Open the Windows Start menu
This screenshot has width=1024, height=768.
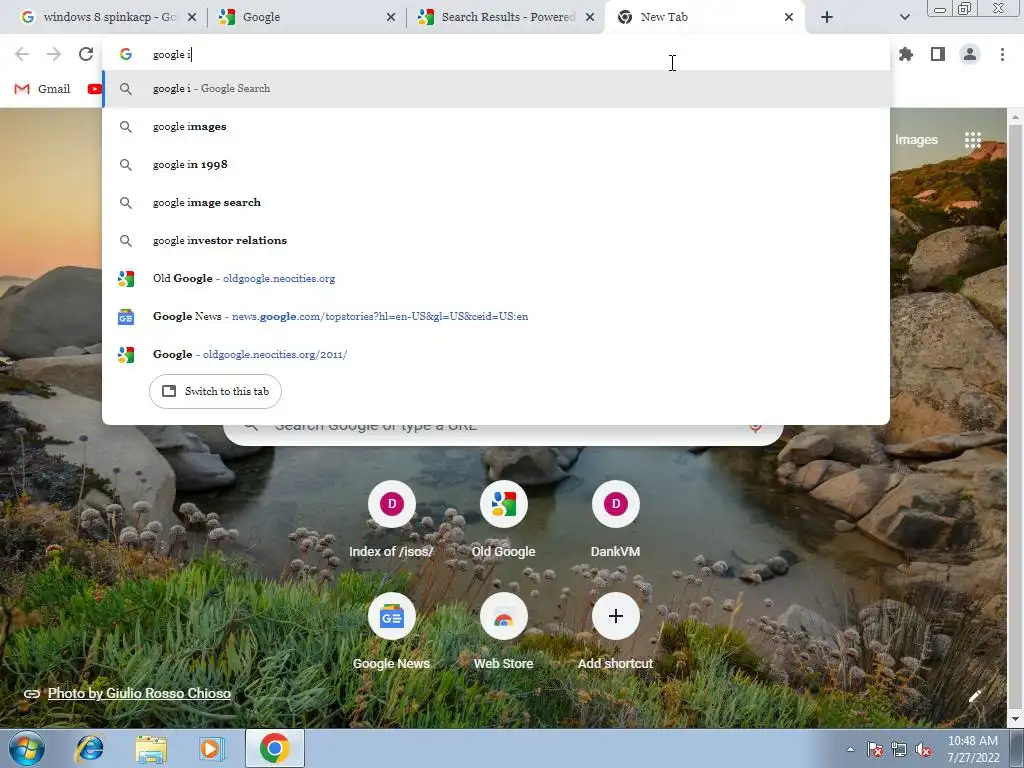tap(27, 748)
